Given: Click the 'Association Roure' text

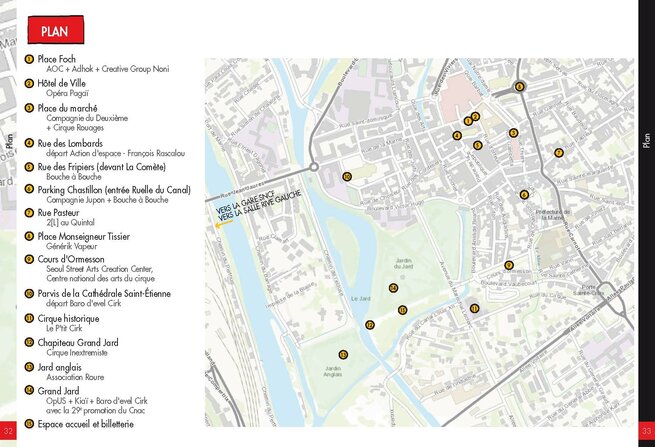Looking at the screenshot, I should pyautogui.click(x=75, y=377).
